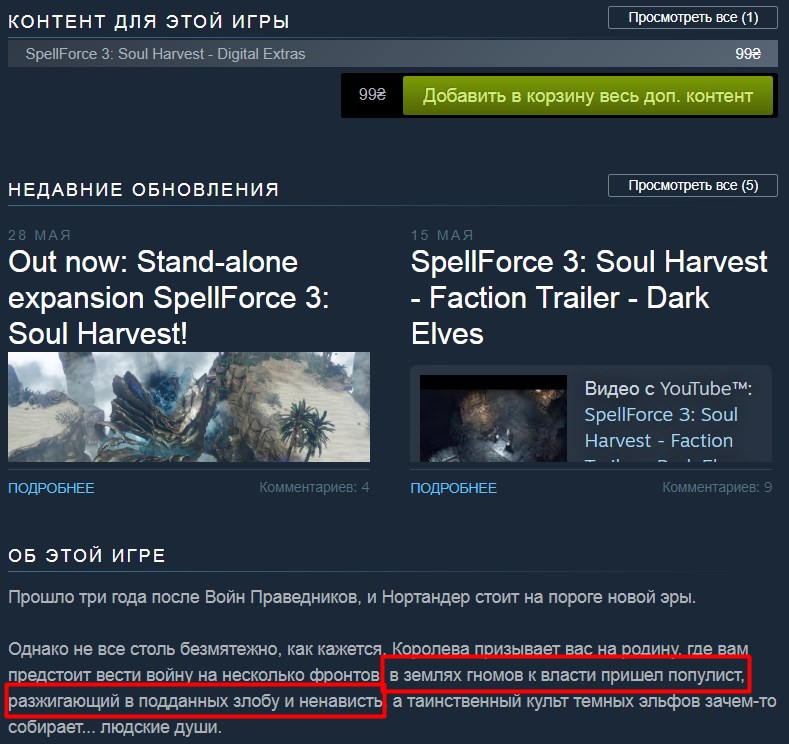Open 'Out now: Stand-alone expansion' news title
The height and width of the screenshot is (744, 789).
click(x=169, y=297)
